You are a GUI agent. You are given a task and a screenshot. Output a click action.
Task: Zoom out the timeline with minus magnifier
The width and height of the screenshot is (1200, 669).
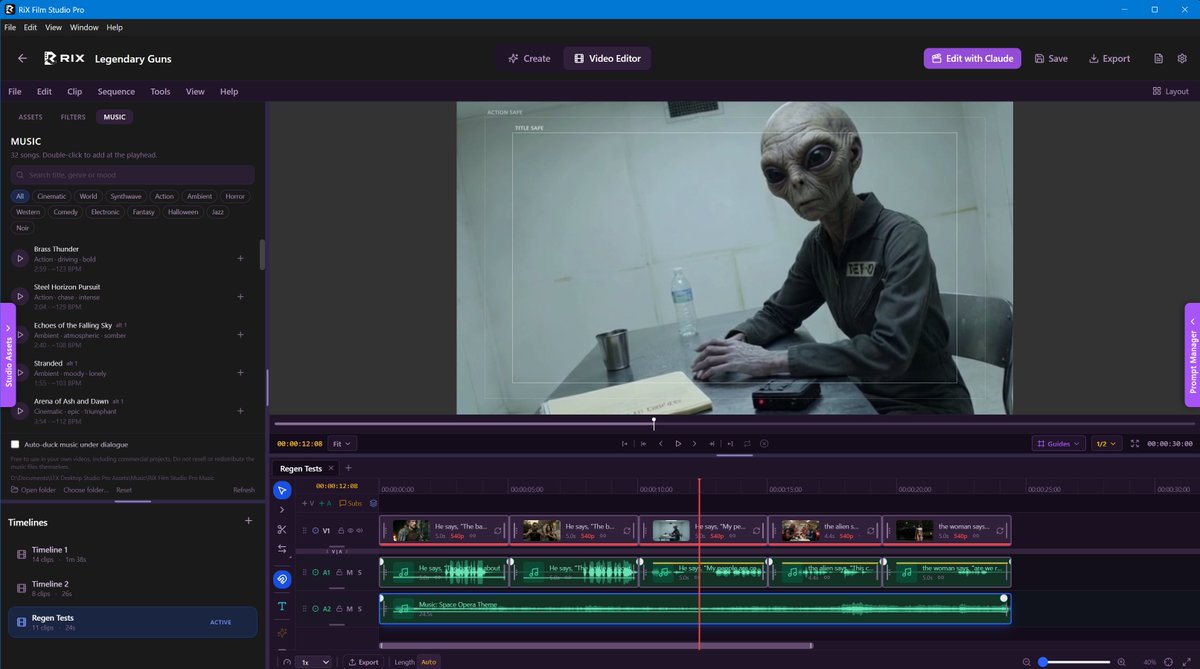pyautogui.click(x=1026, y=662)
